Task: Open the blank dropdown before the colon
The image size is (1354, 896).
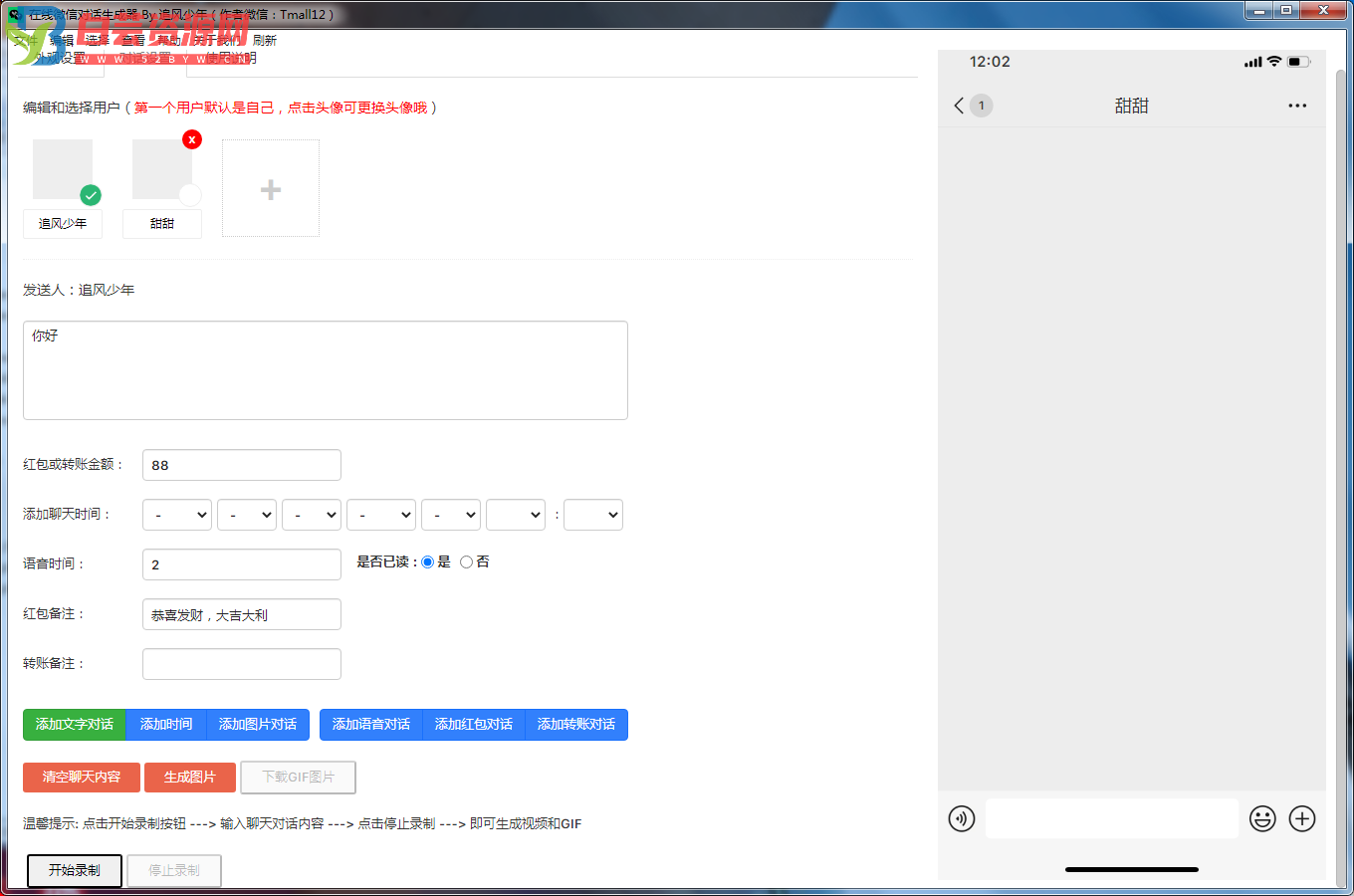Action: [x=516, y=515]
